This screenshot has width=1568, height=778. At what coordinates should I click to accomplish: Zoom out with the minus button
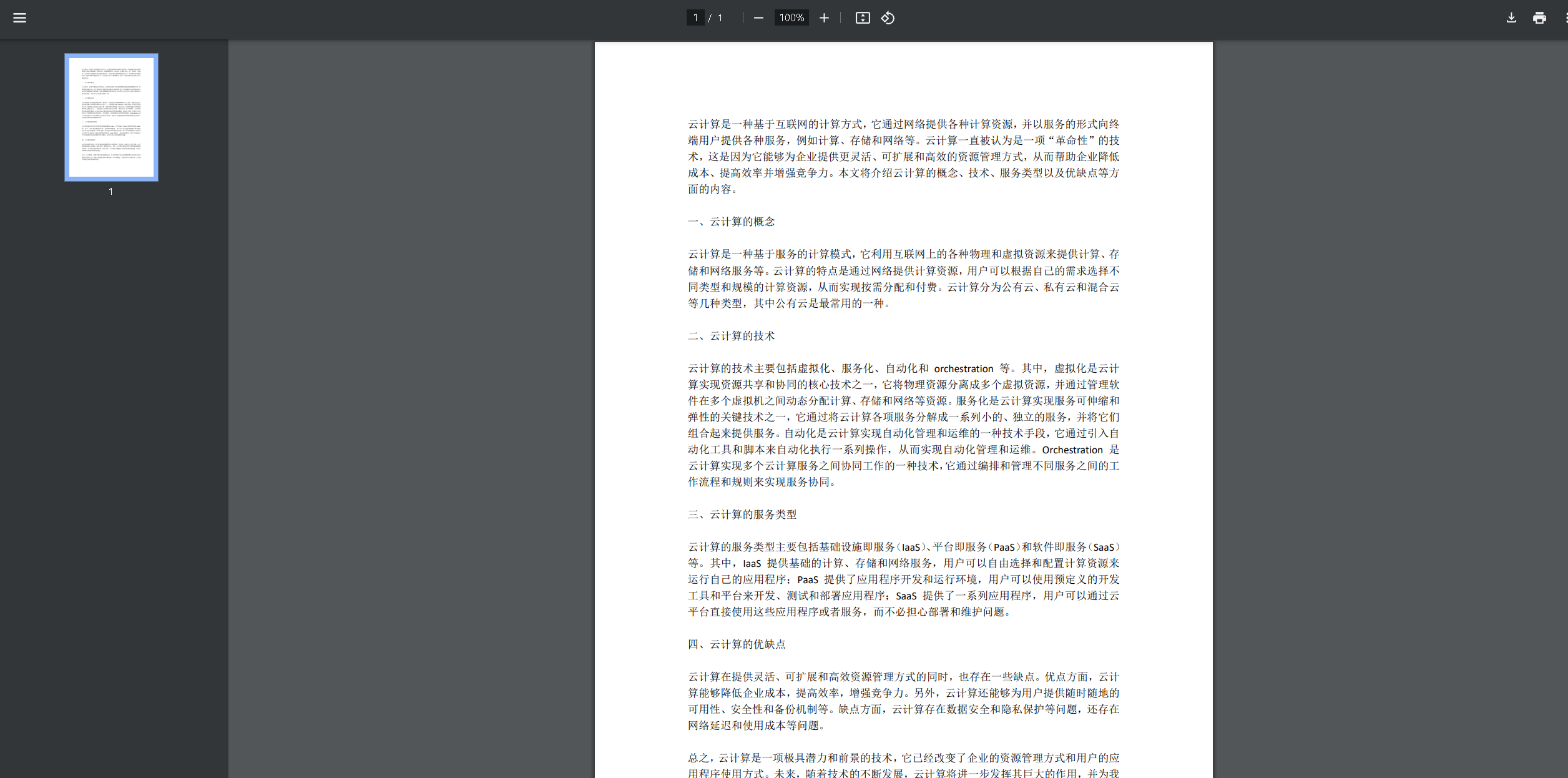pyautogui.click(x=758, y=17)
